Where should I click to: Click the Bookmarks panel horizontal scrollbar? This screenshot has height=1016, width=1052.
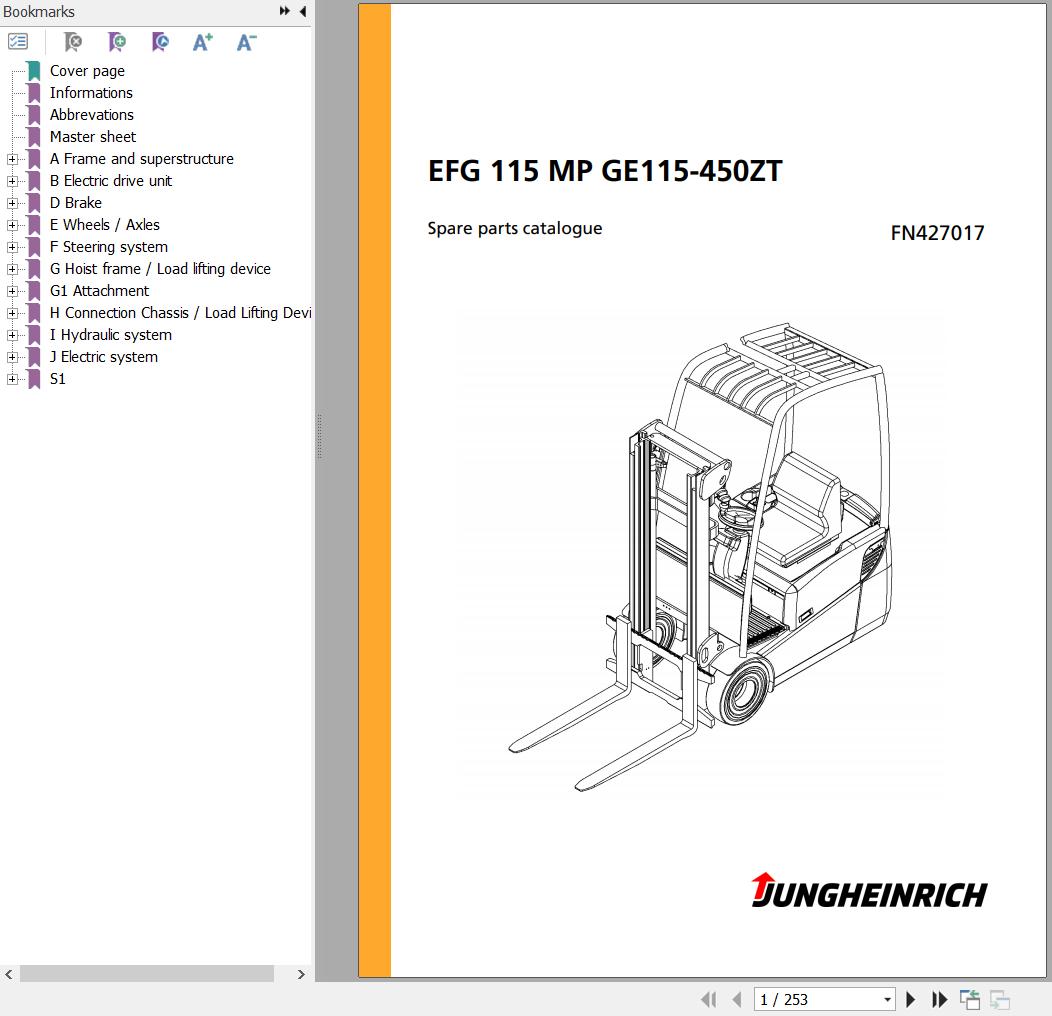(147, 974)
